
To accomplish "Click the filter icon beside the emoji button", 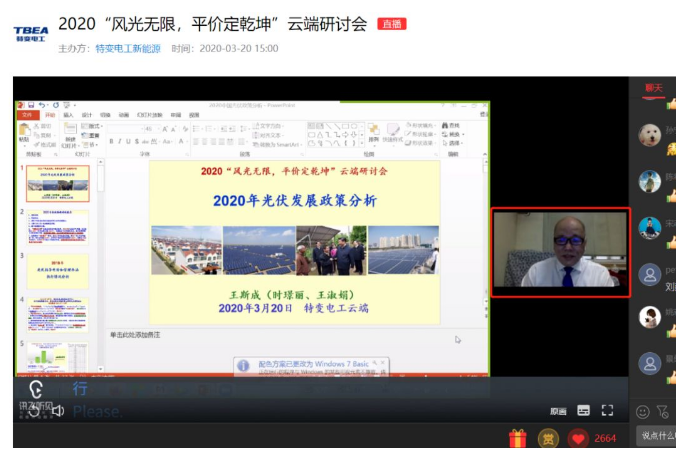I will tap(664, 411).
